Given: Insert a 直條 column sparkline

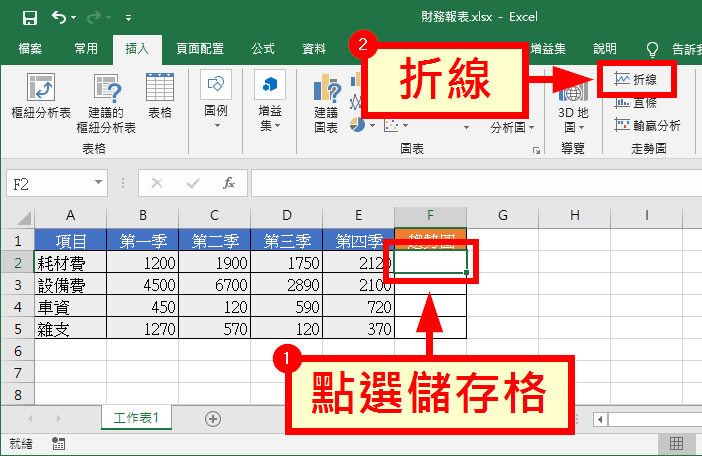Looking at the screenshot, I should pos(636,102).
